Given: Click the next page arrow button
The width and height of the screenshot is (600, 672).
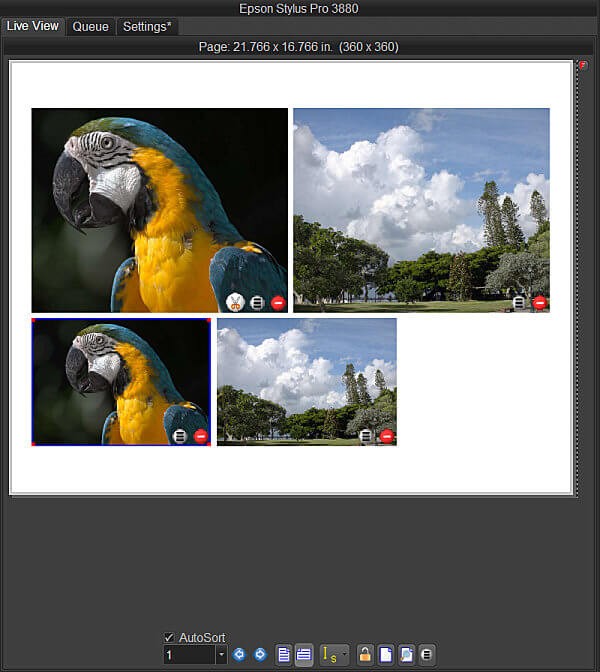Looking at the screenshot, I should 260,654.
